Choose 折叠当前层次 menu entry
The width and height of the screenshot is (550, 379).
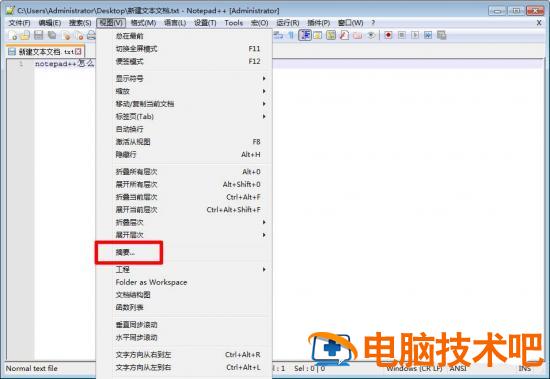[185, 197]
